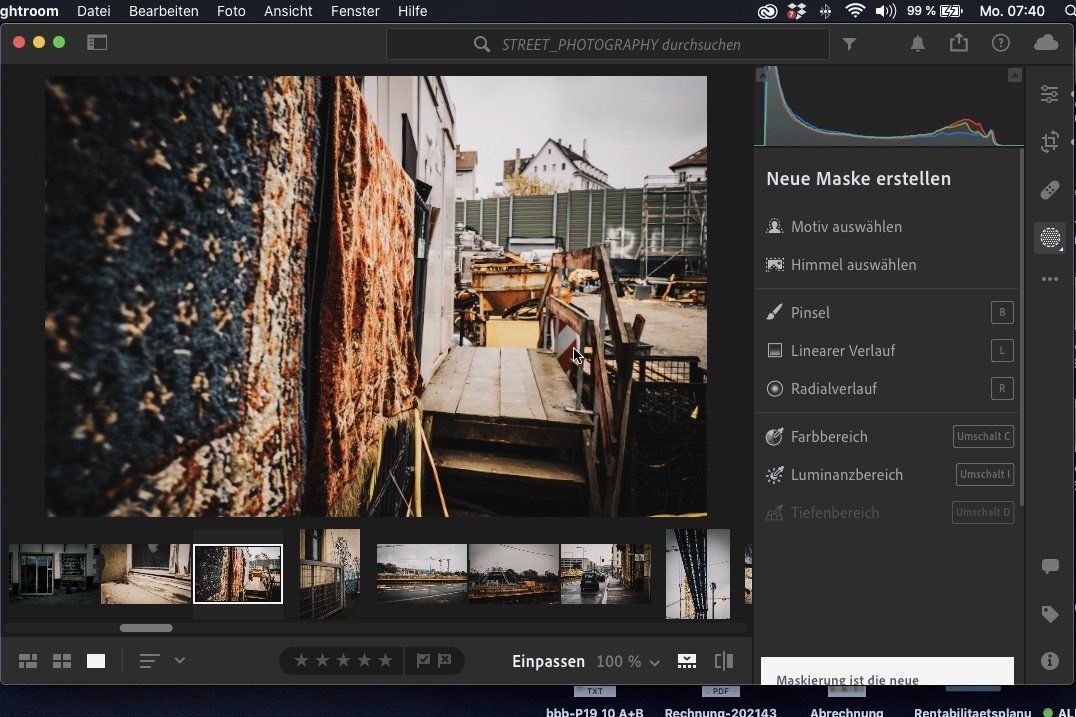Open the notifications bell

(x=917, y=43)
